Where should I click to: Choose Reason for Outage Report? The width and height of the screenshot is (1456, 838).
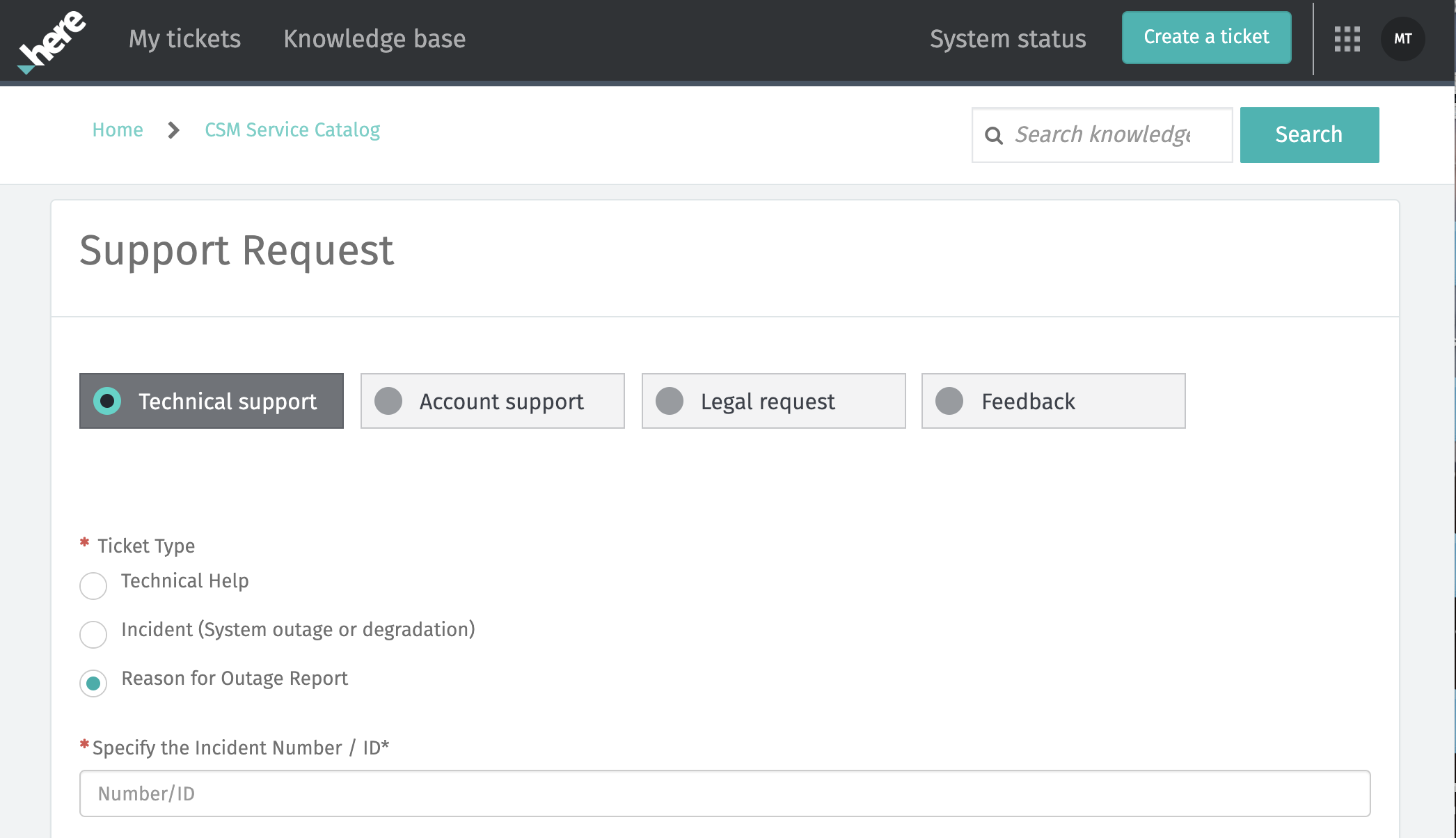click(x=93, y=683)
